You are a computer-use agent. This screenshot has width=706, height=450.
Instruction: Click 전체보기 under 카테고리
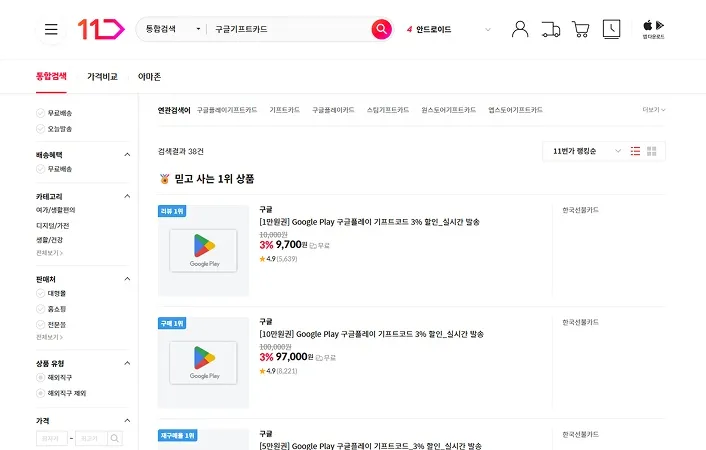[x=50, y=253]
